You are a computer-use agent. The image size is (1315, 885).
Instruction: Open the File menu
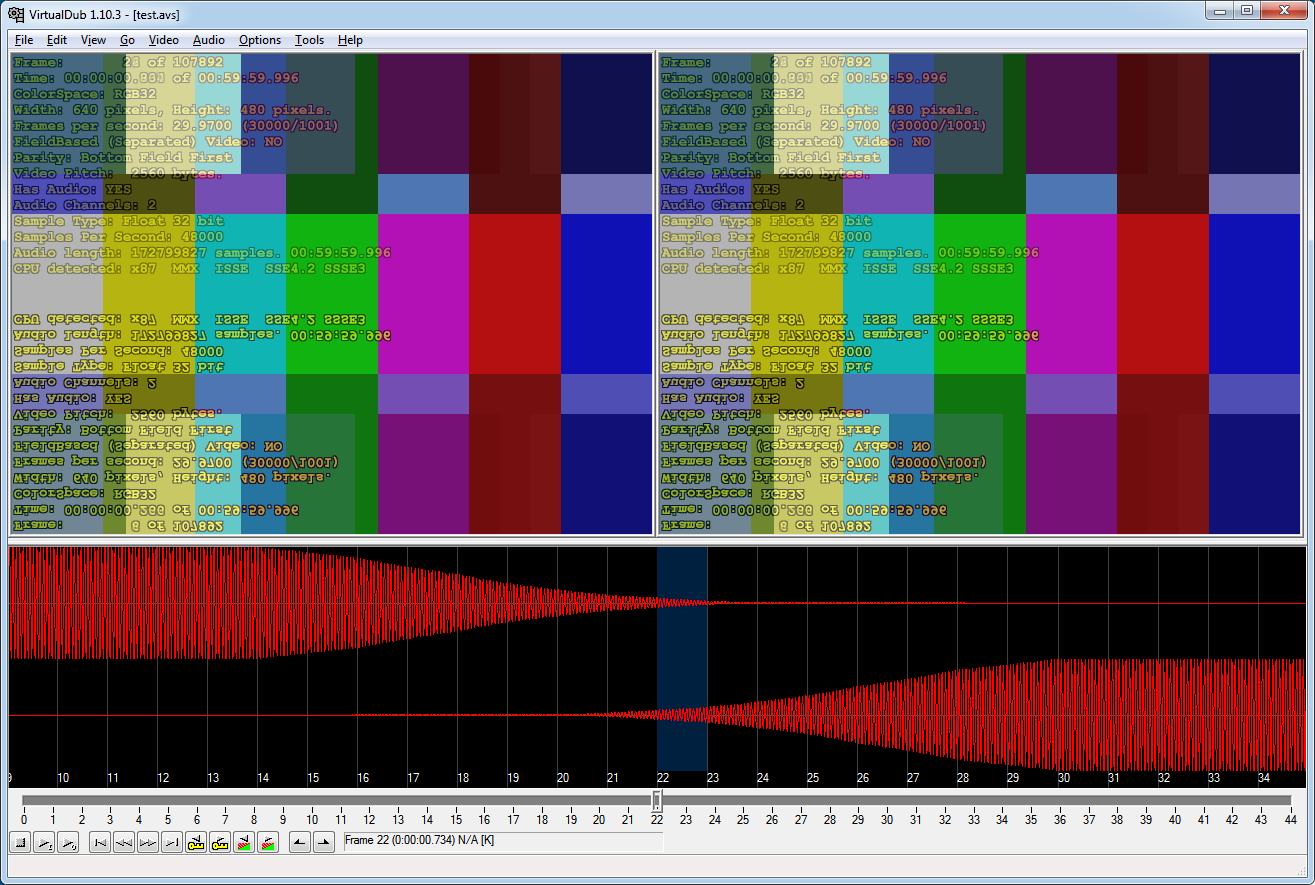click(24, 40)
